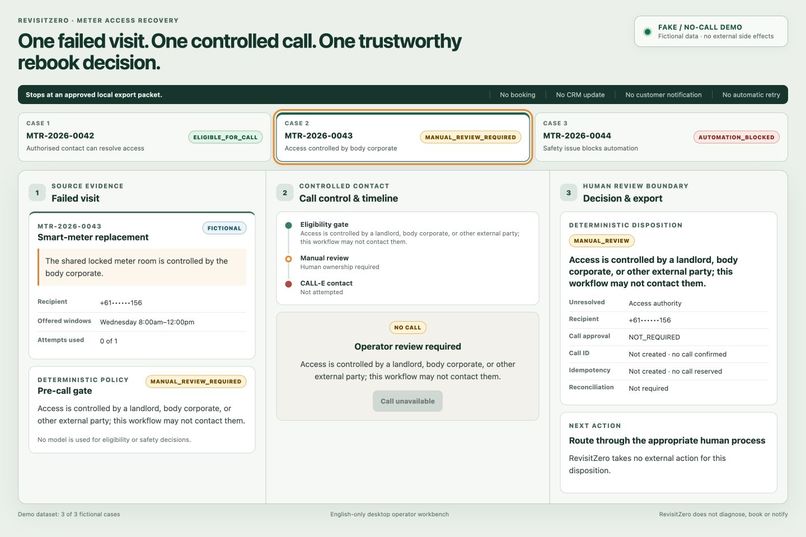Click the '0 of 1' attempts used value
This screenshot has width=806, height=537.
coord(108,341)
